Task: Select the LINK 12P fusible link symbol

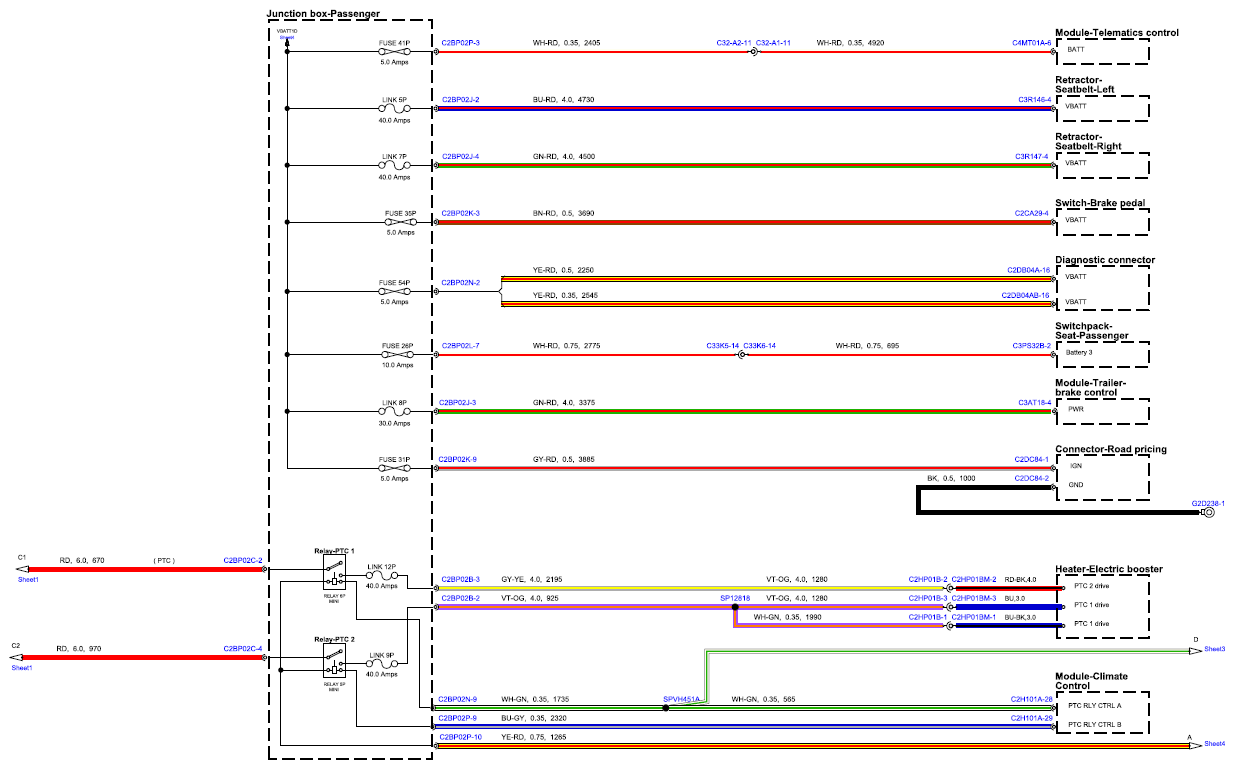Action: [383, 576]
